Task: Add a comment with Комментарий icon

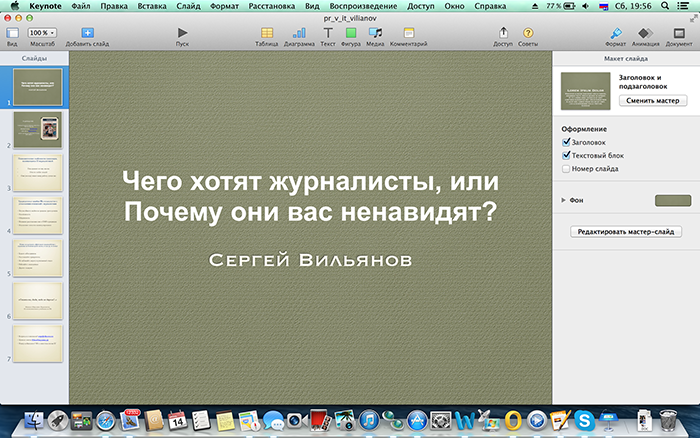Action: [x=409, y=33]
